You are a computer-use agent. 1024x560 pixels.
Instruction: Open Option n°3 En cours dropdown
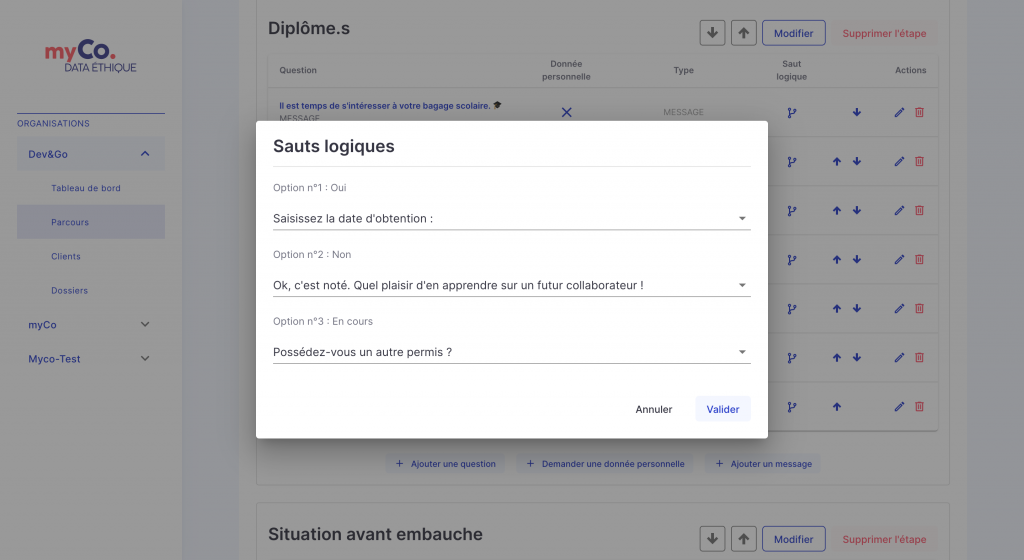click(x=511, y=352)
